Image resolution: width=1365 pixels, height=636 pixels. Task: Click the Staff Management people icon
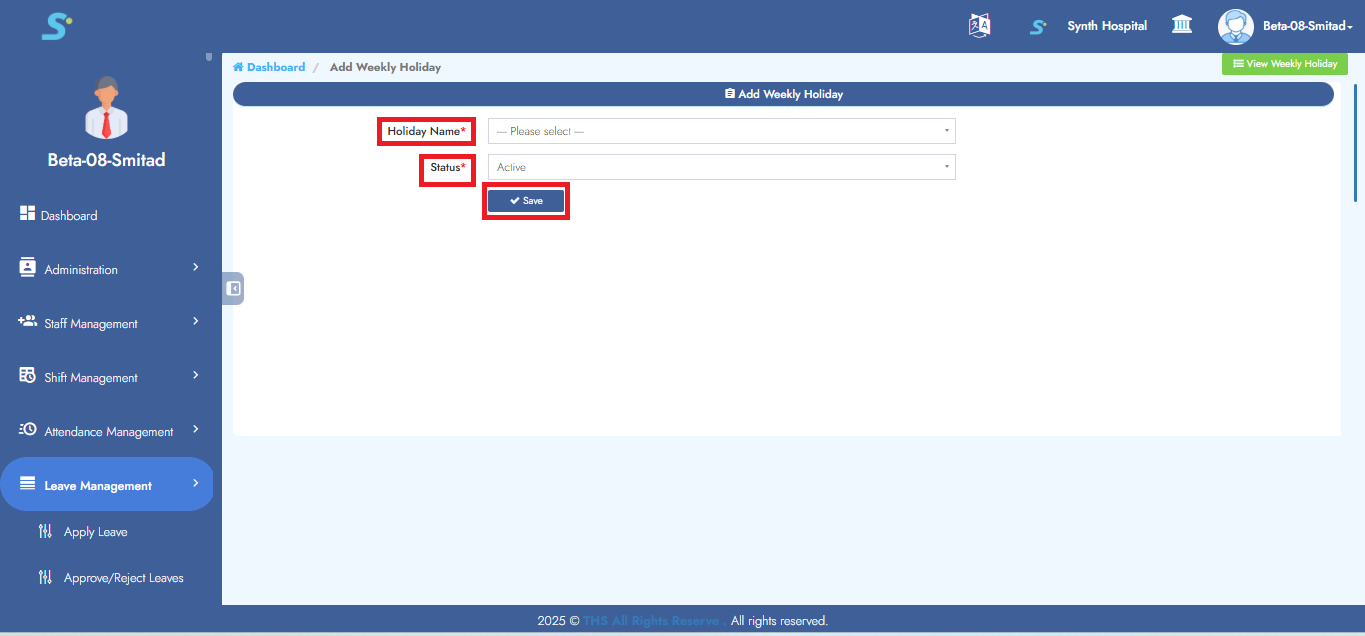(x=28, y=322)
